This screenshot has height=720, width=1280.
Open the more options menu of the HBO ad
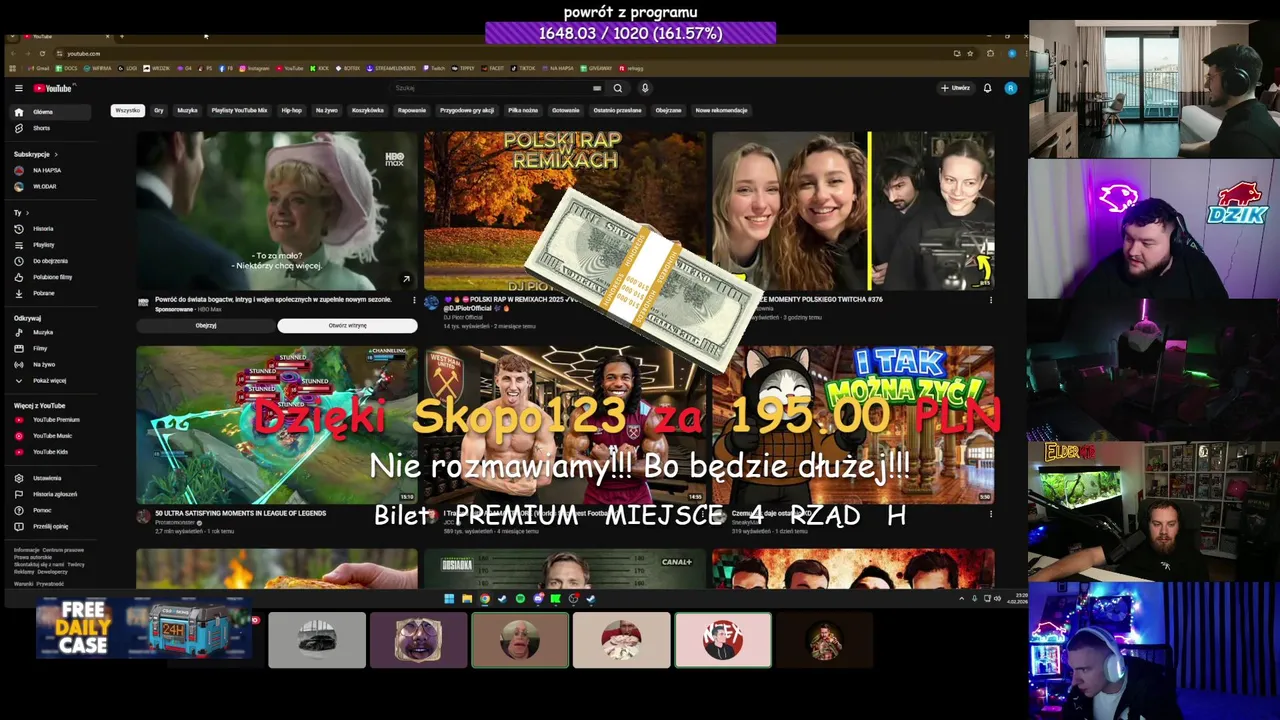[414, 300]
